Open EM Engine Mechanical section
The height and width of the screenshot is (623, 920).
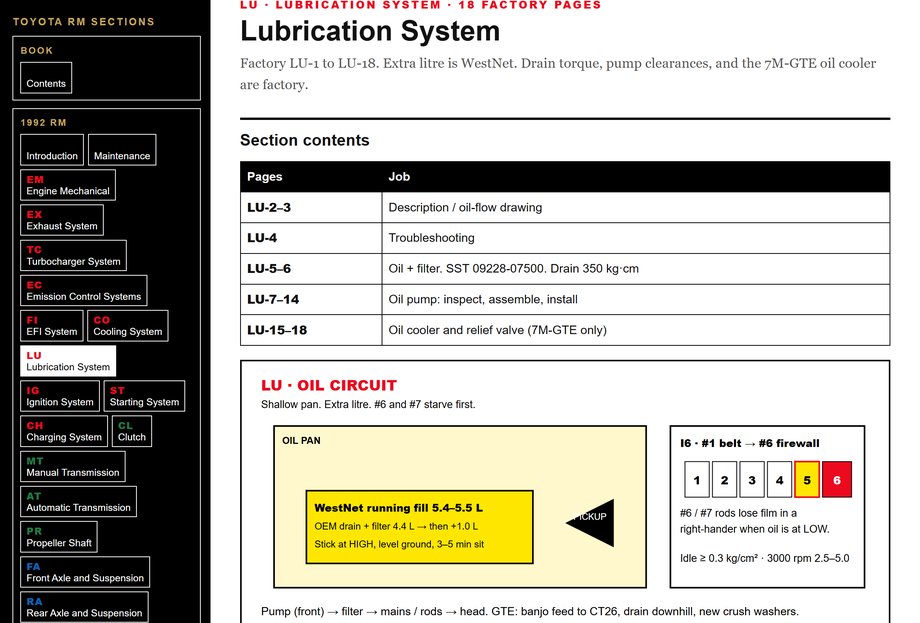pos(67,185)
